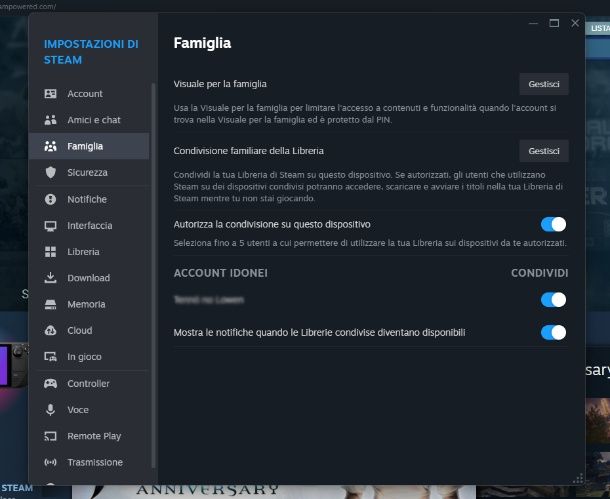Click the blurred eligible account name

[209, 299]
